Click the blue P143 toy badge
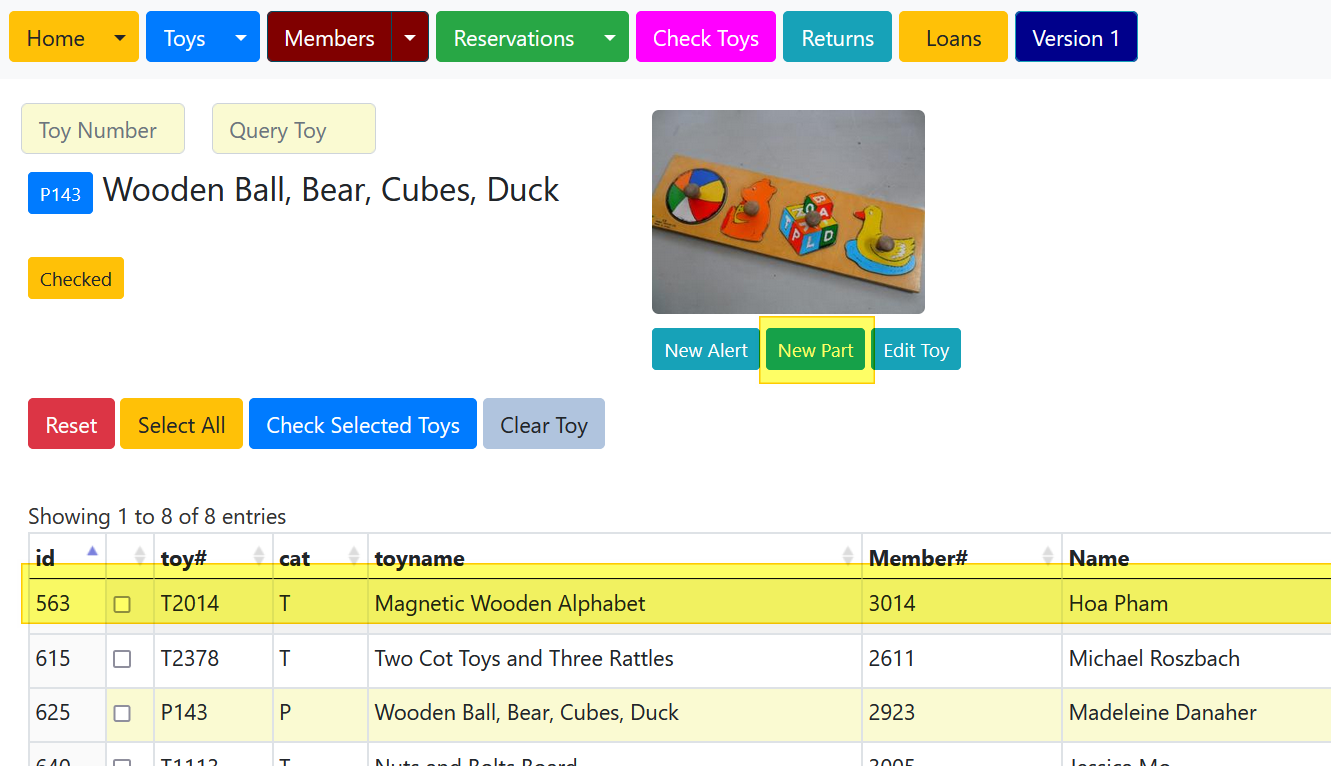Image resolution: width=1331 pixels, height=766 pixels. coord(60,194)
